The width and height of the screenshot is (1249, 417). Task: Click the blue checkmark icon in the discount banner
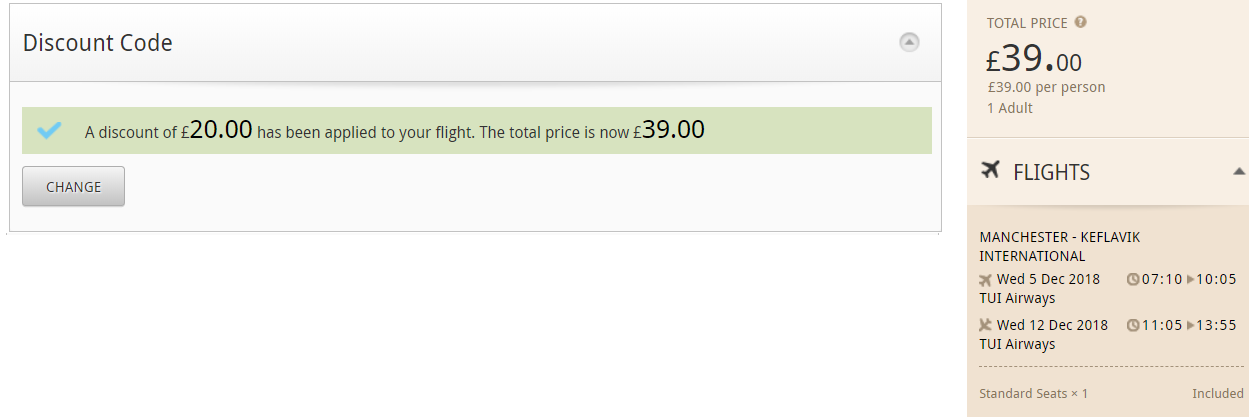click(49, 130)
